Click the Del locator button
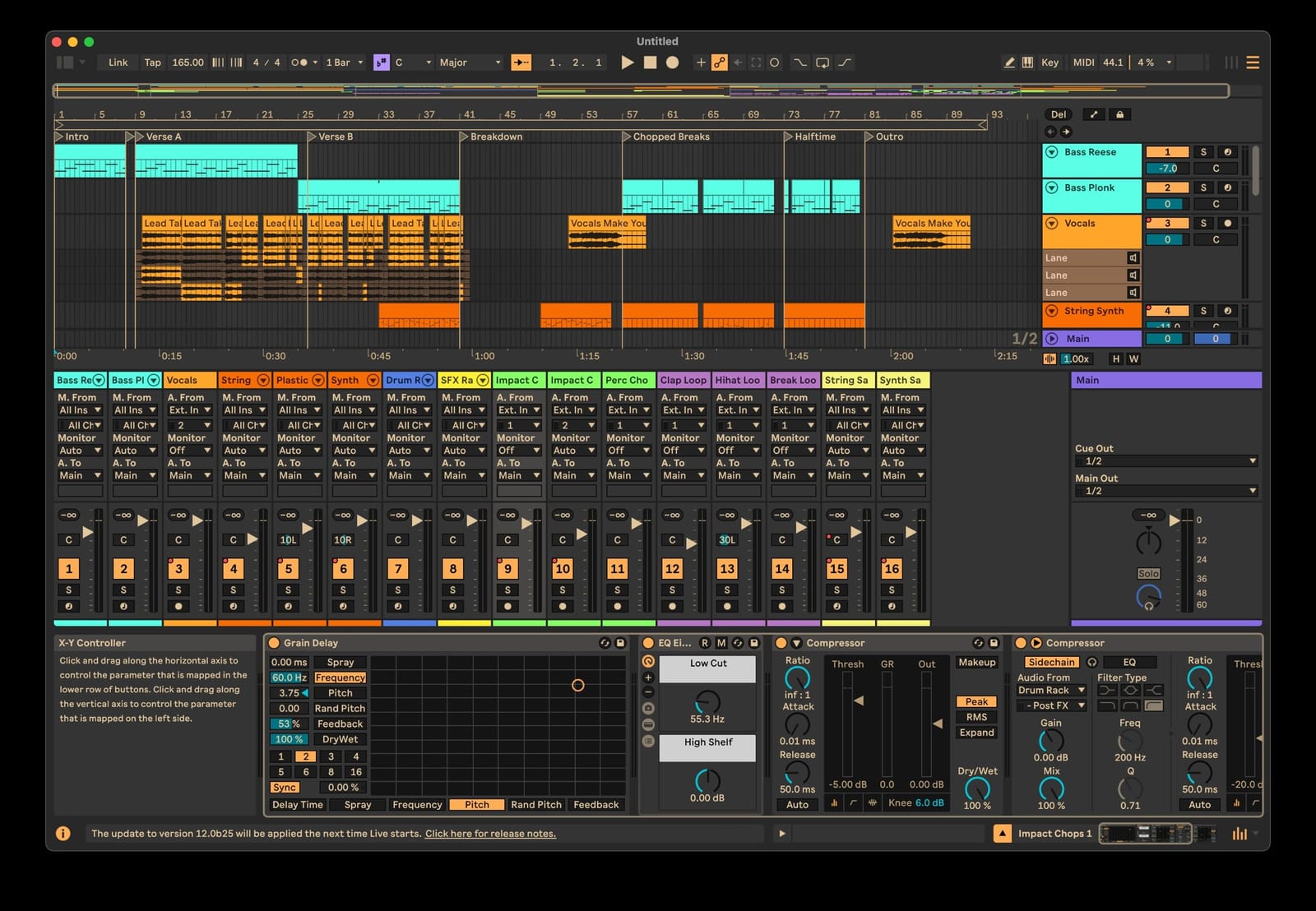 pos(1058,113)
